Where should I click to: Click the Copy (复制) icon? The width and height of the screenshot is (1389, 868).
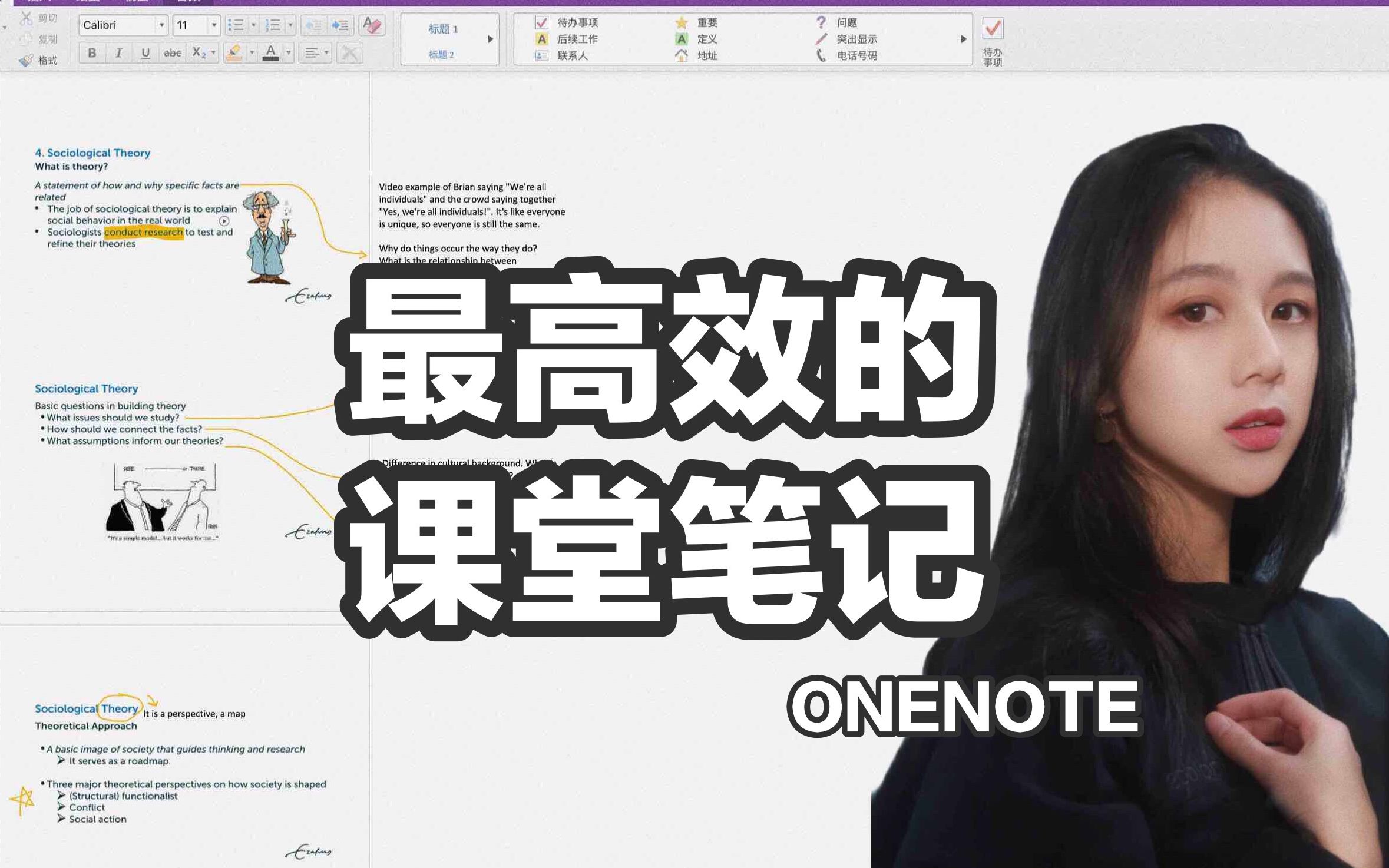(26, 39)
